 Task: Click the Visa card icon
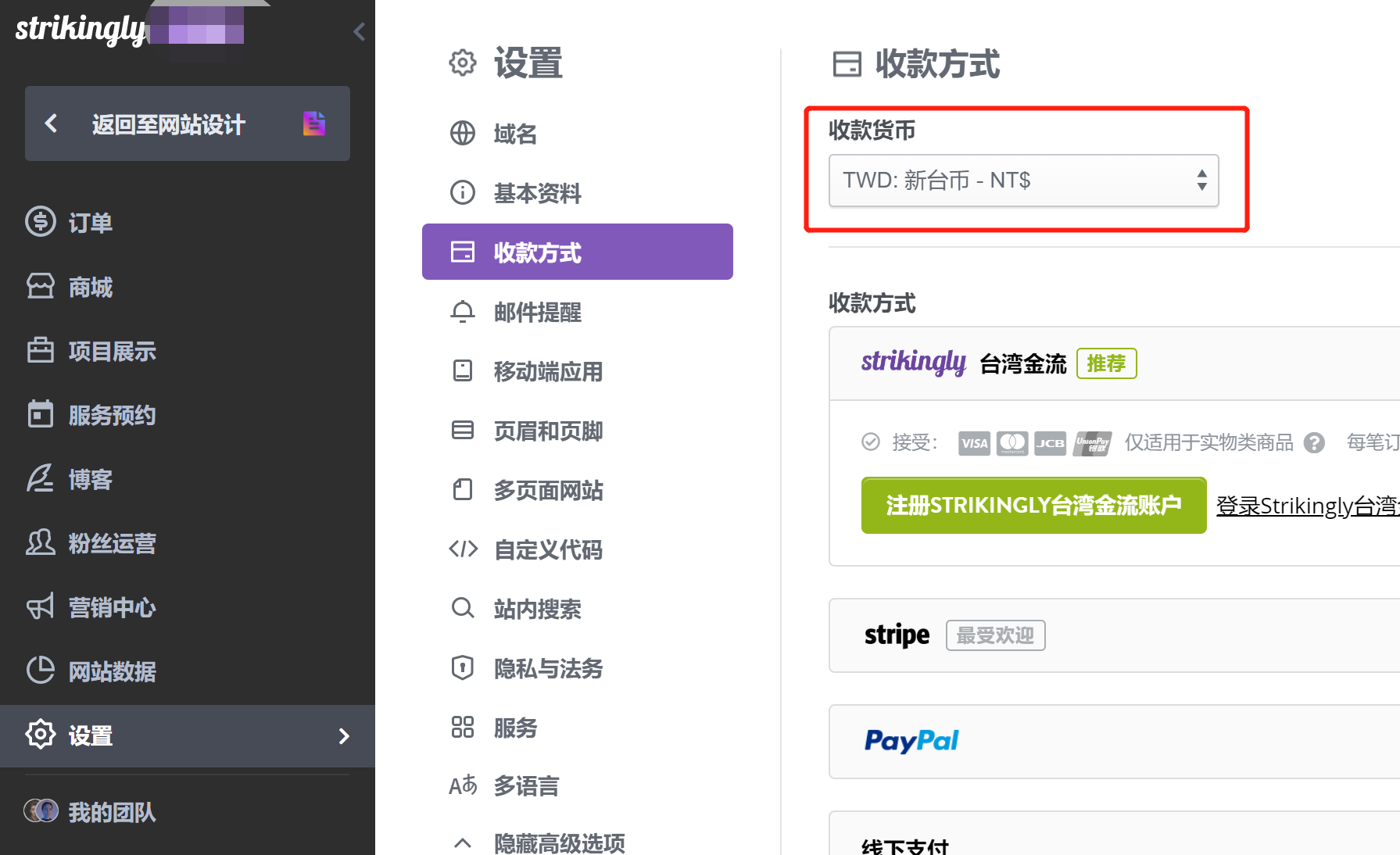click(974, 443)
